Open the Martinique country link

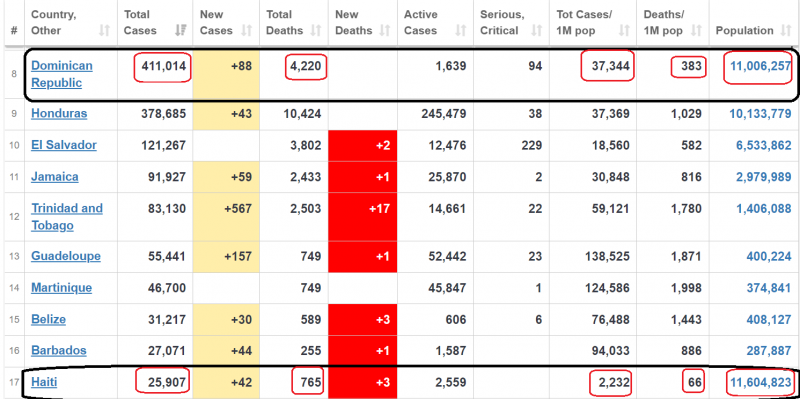tap(62, 288)
